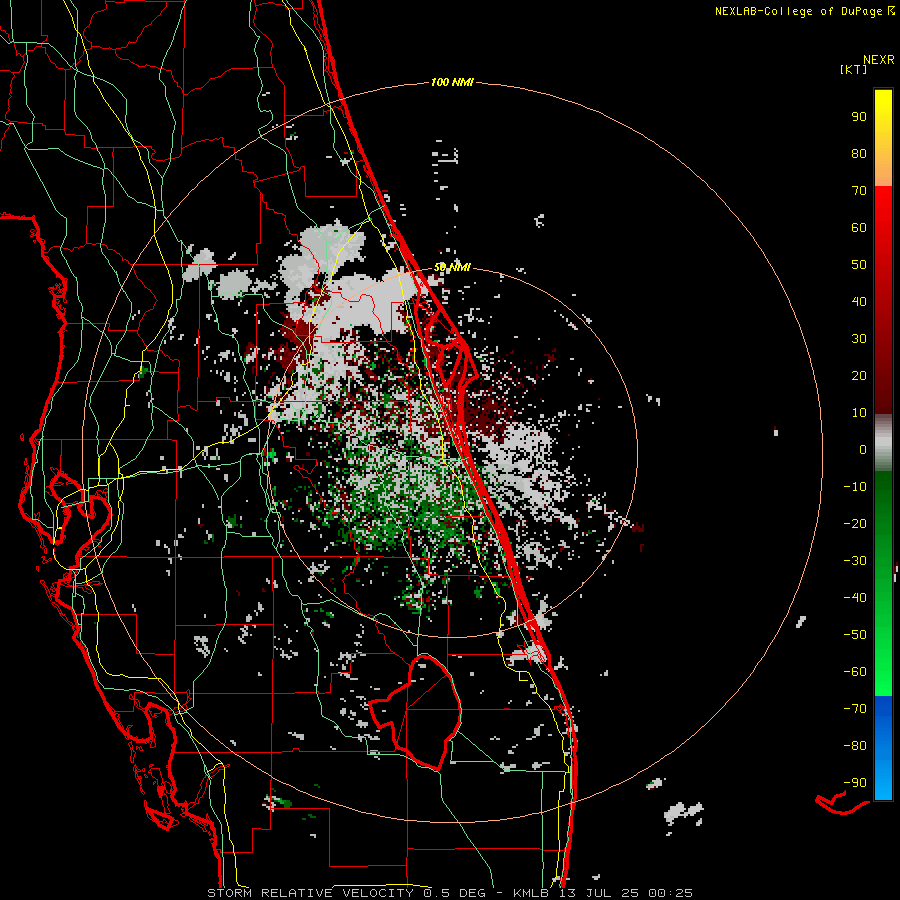Click the KMLB station identifier
900x900 pixels.
point(531,893)
